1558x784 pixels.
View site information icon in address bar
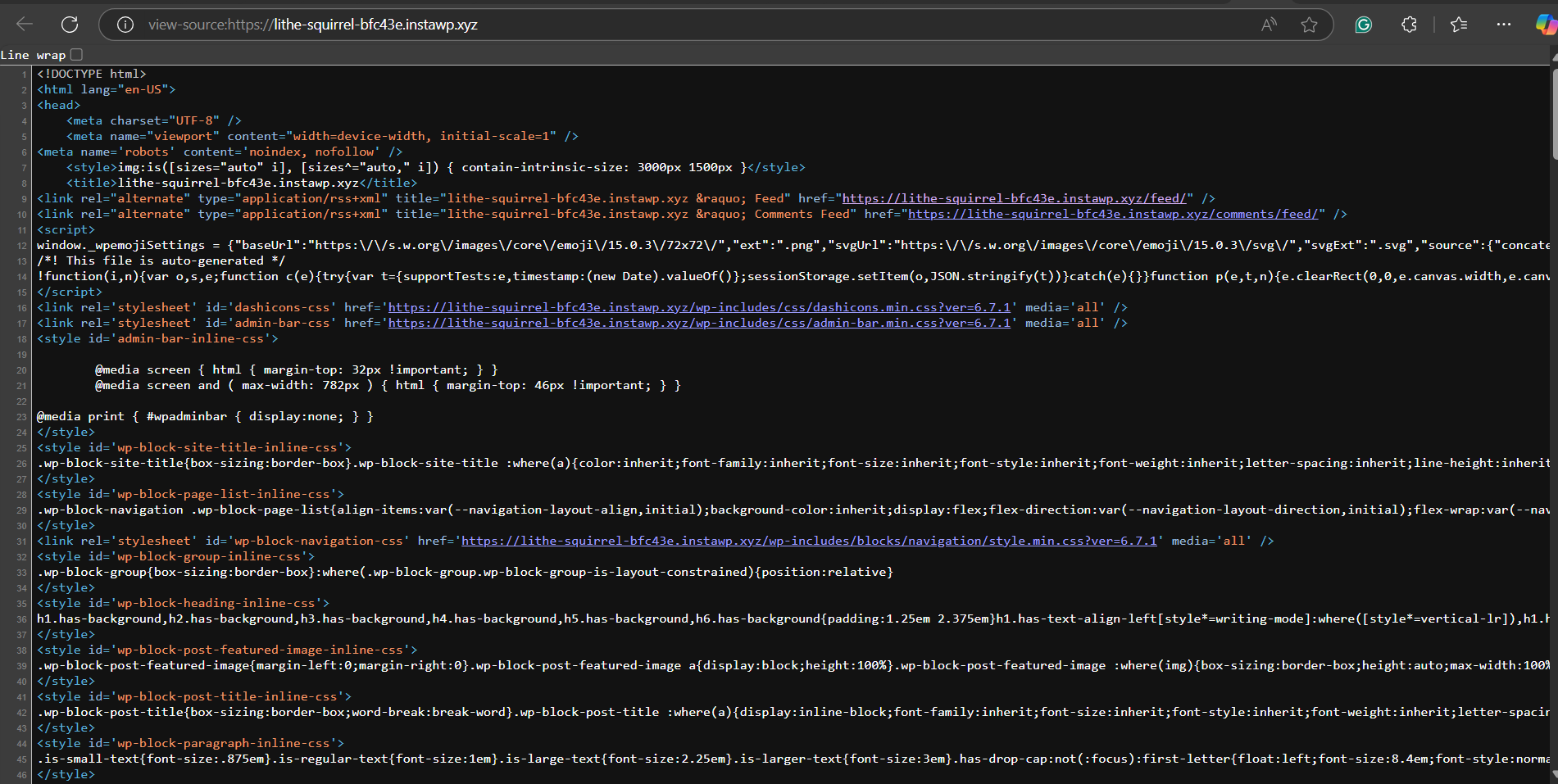pyautogui.click(x=125, y=25)
